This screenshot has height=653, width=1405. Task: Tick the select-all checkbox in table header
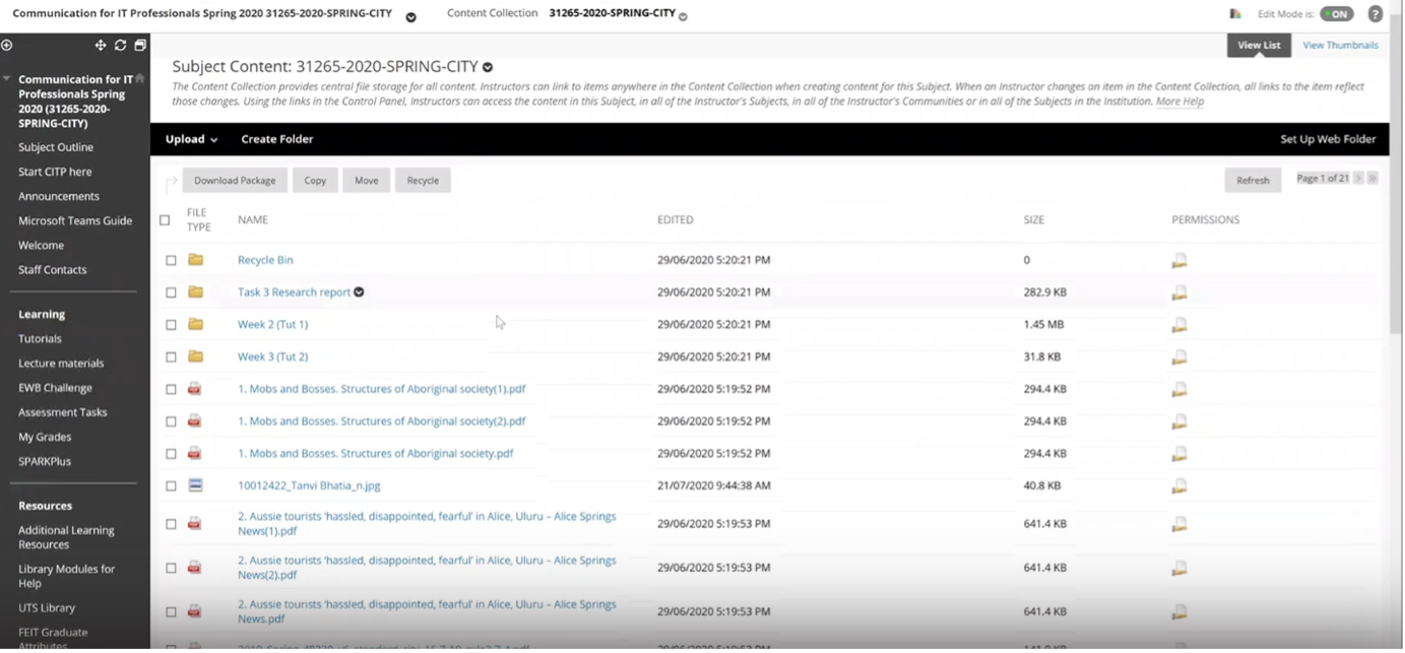click(x=165, y=220)
